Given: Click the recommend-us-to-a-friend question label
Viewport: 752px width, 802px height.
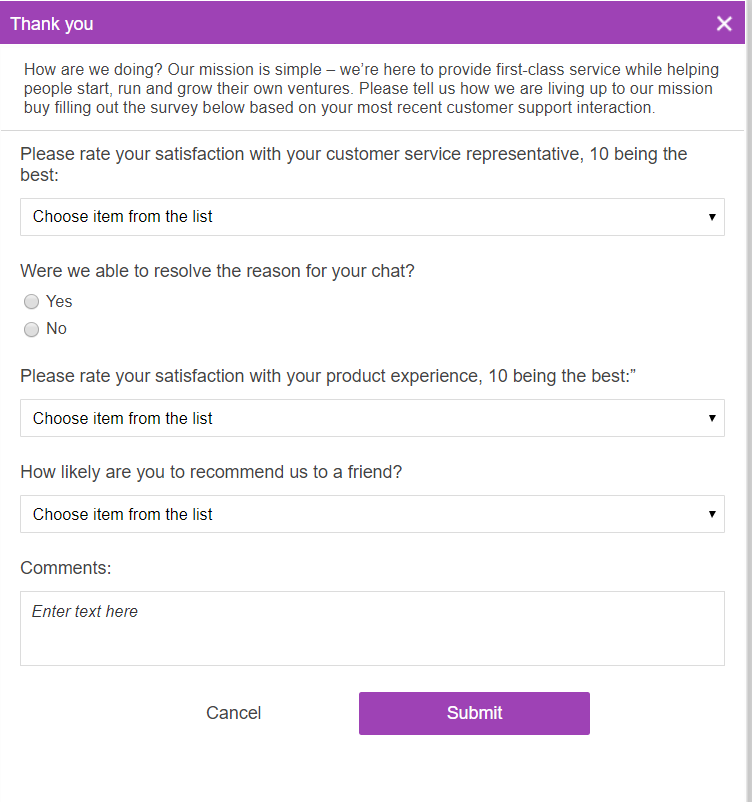Looking at the screenshot, I should coord(211,472).
